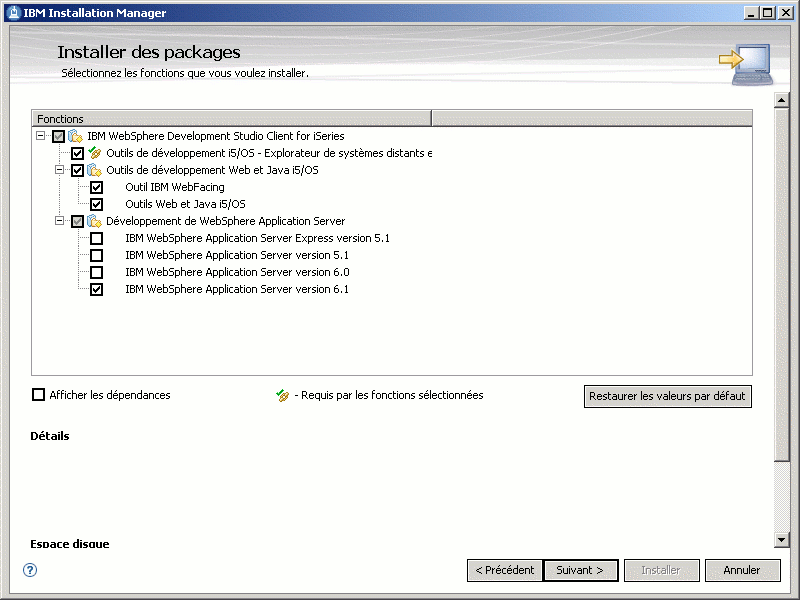Screen dimensions: 800x600
Task: Uncheck IBM WebSphere Application Server version 6.1 box
Action: tap(96, 289)
